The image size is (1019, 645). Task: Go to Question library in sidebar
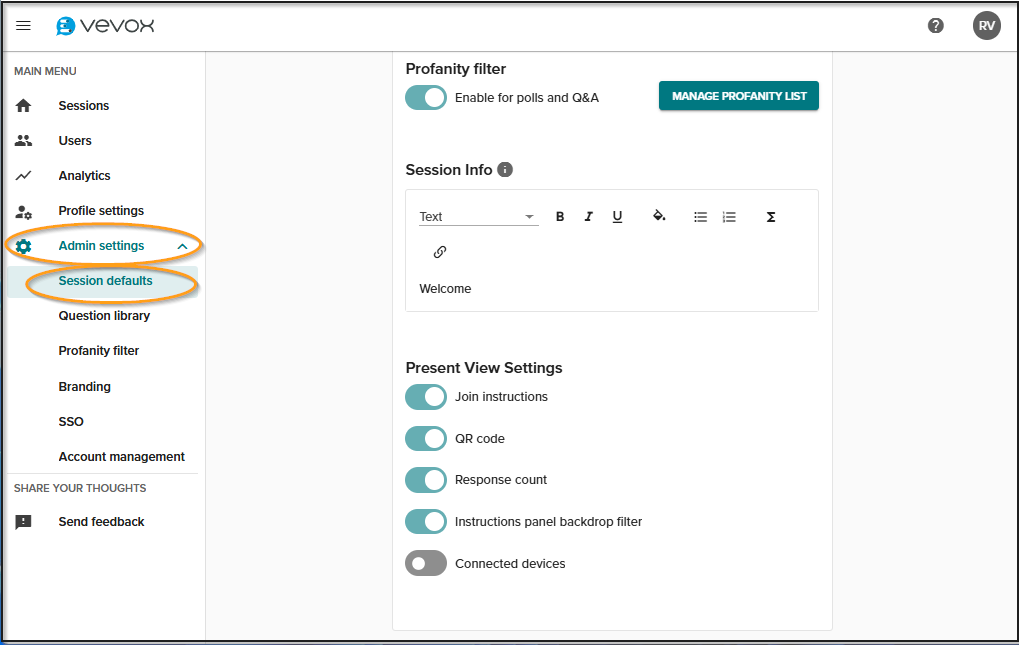(104, 316)
